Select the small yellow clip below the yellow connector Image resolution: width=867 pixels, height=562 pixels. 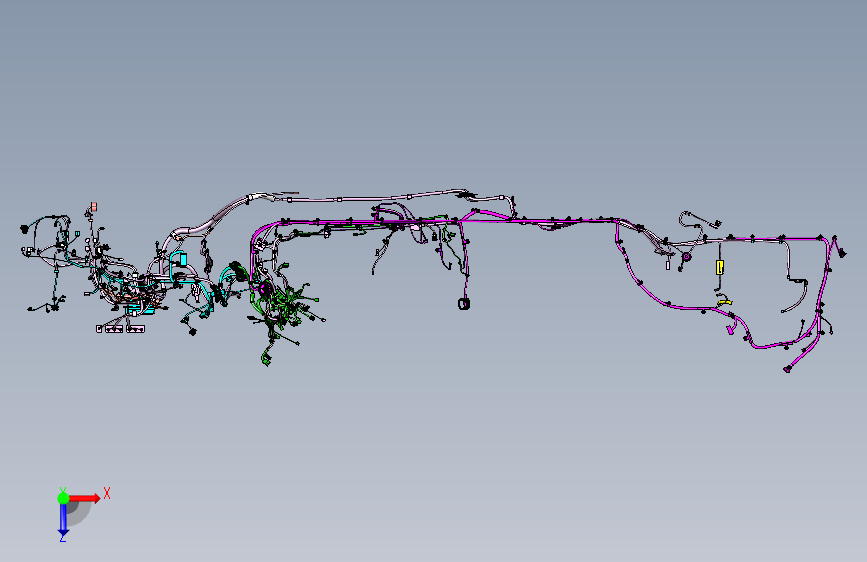pos(725,303)
